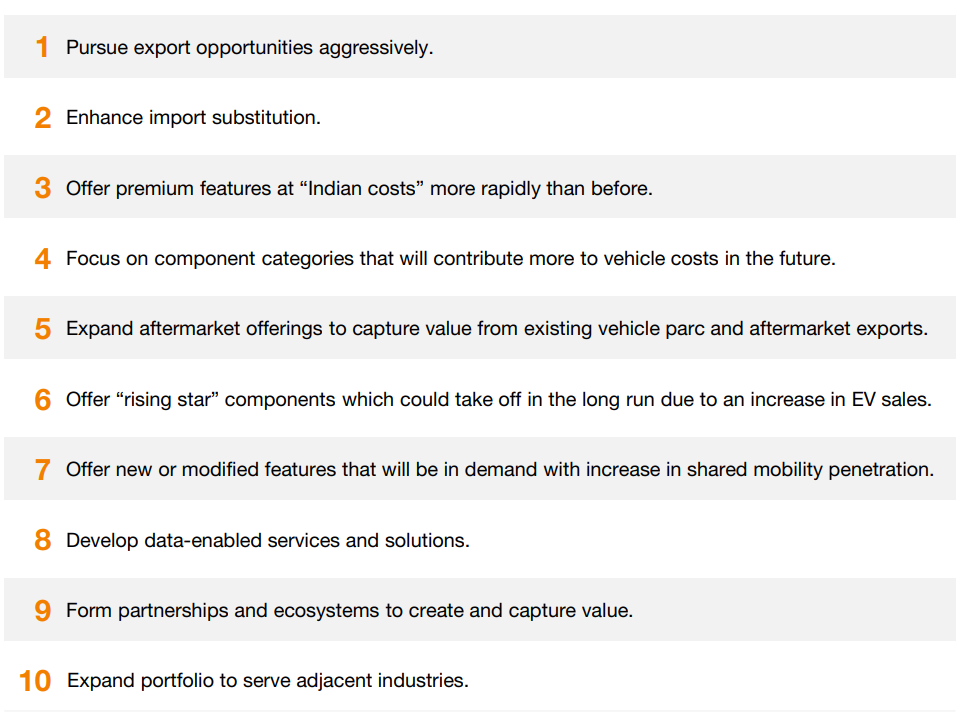Select 'Expand aftermarket offerings' text
This screenshot has width=961, height=717.
coord(497,329)
